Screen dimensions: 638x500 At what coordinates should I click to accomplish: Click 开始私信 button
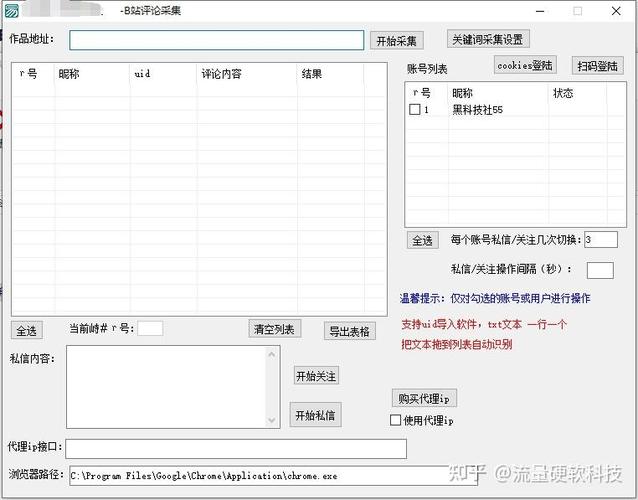pos(315,415)
